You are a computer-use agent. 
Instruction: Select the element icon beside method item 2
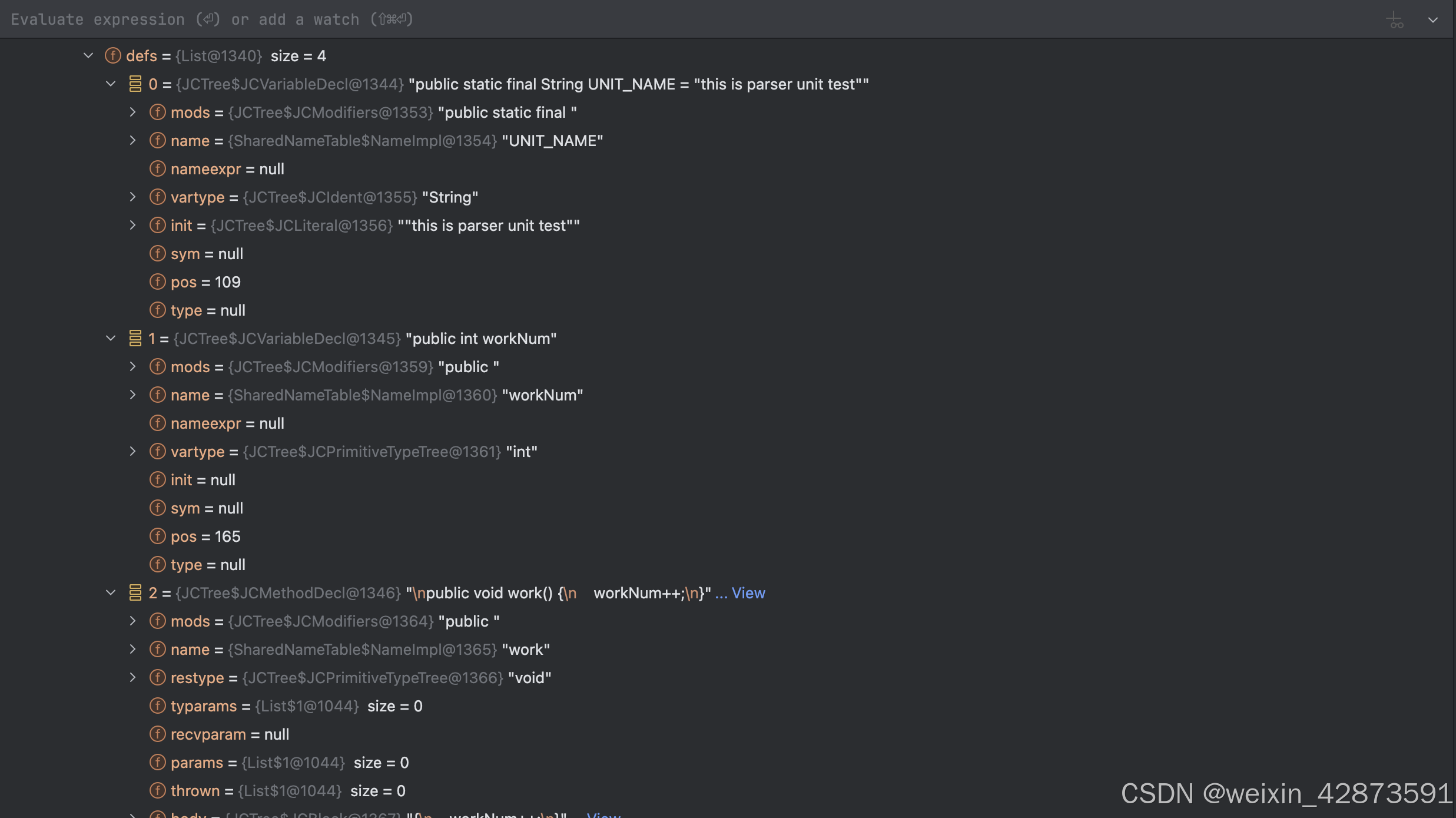point(136,592)
